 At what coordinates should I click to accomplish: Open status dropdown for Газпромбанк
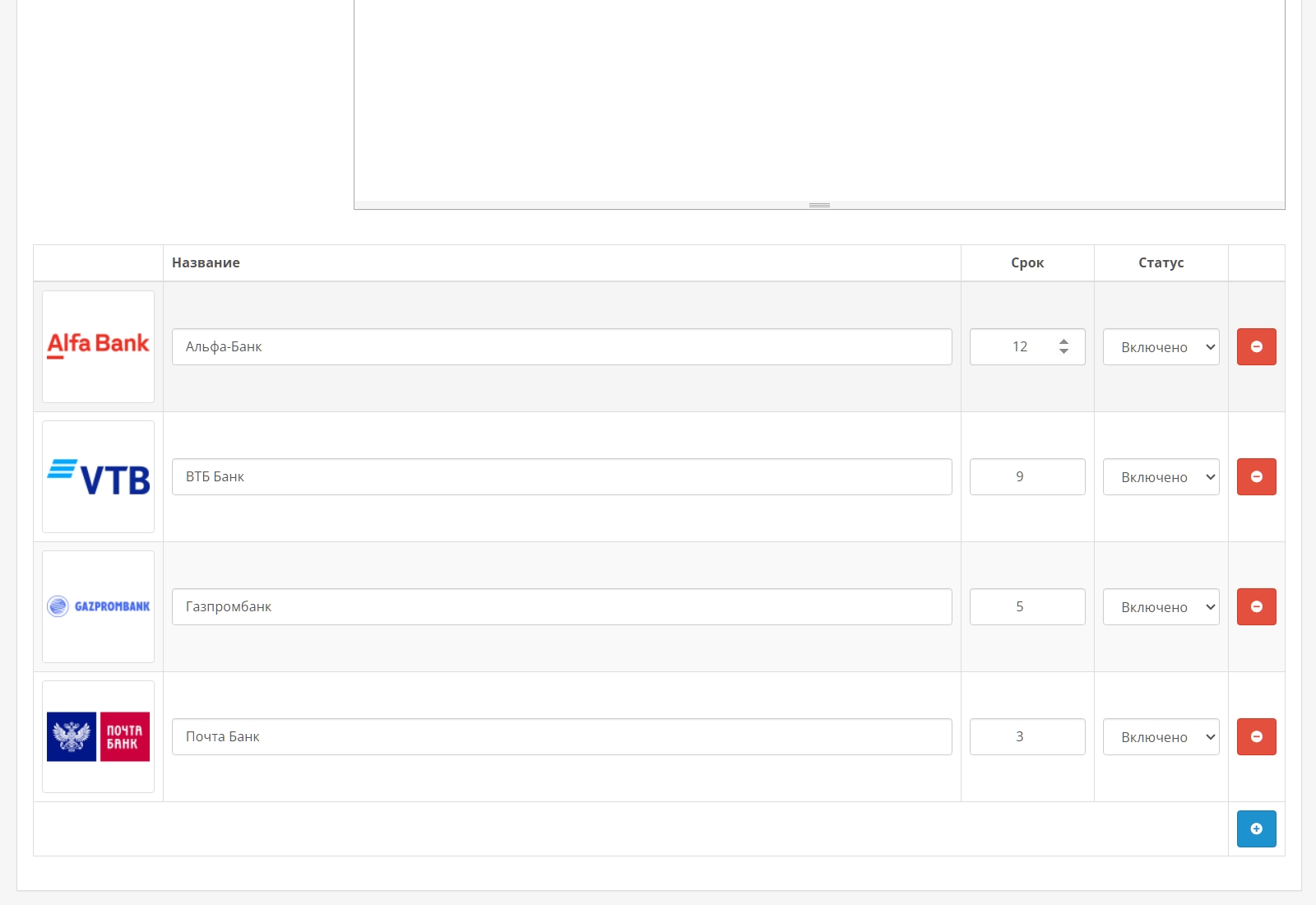tap(1161, 606)
